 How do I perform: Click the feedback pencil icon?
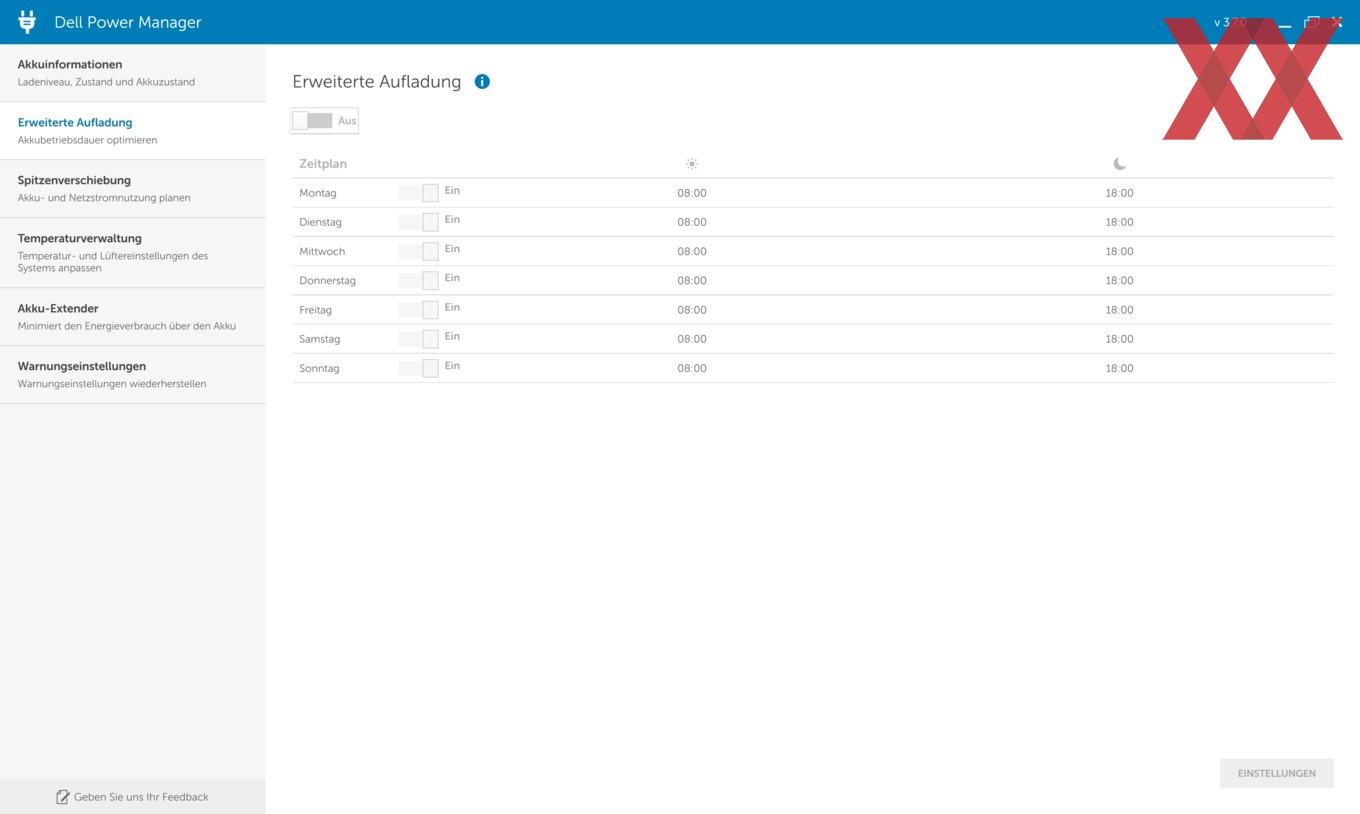tap(62, 797)
